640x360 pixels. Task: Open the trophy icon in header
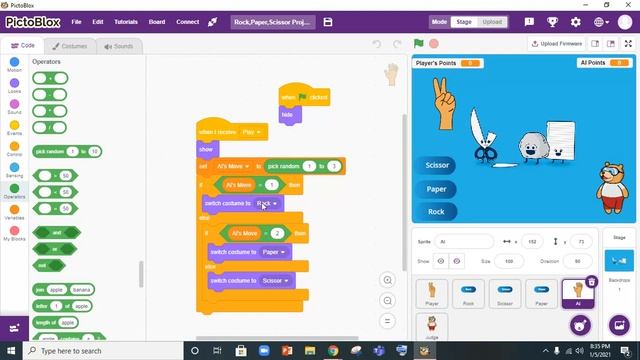pos(552,22)
